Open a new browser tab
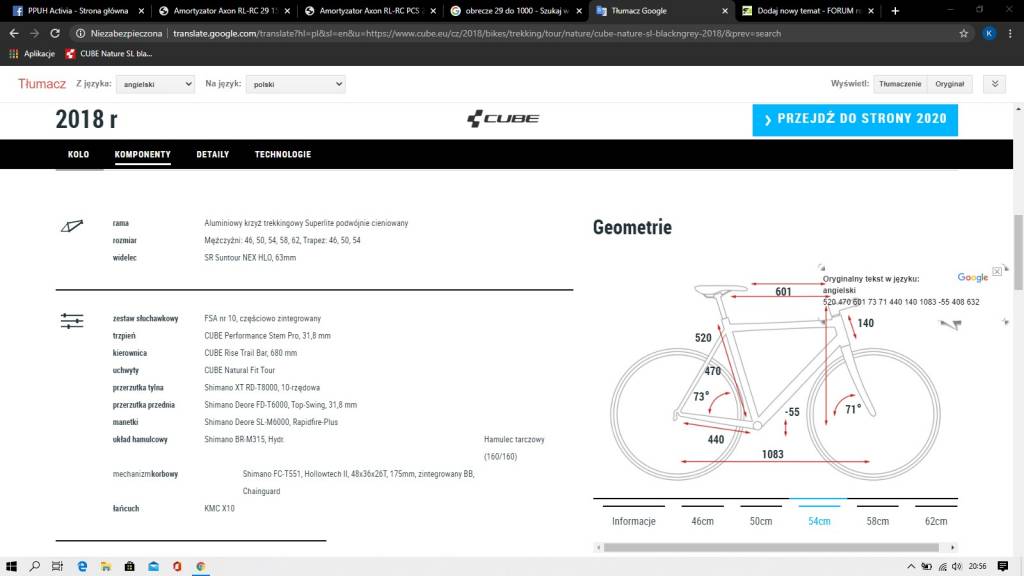Screen dimensions: 1024x576 coord(895,10)
